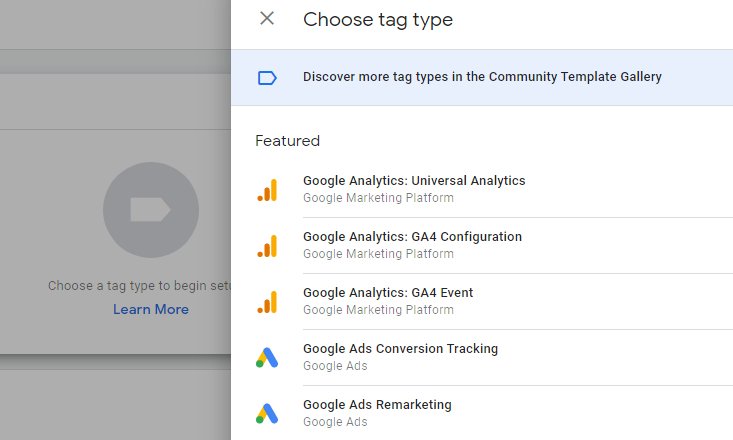This screenshot has height=440, width=733.
Task: Click Google Ads subtitle under Conversion Tracking
Action: point(335,366)
